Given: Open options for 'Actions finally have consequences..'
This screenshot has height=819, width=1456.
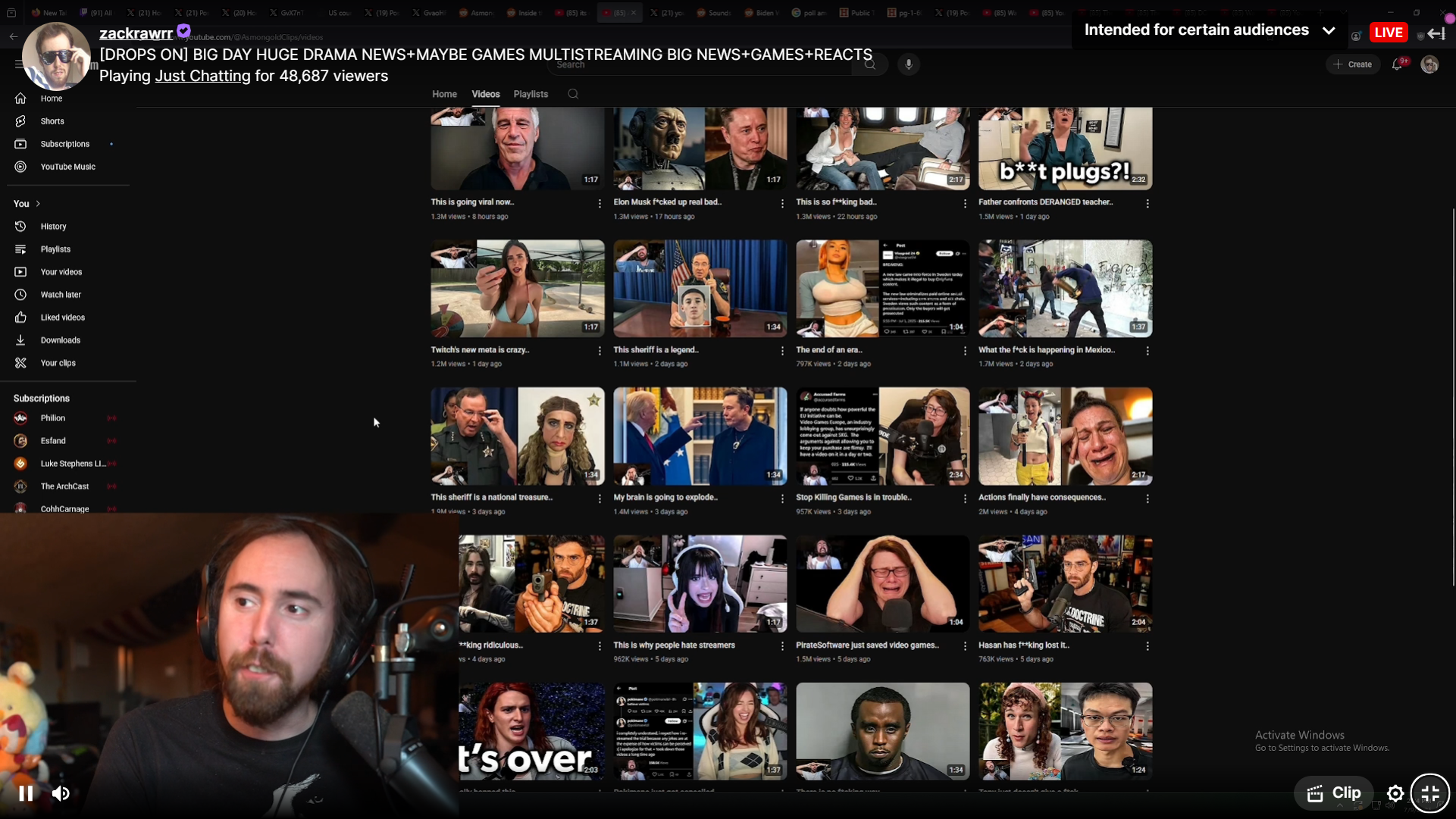Looking at the screenshot, I should click(1148, 499).
